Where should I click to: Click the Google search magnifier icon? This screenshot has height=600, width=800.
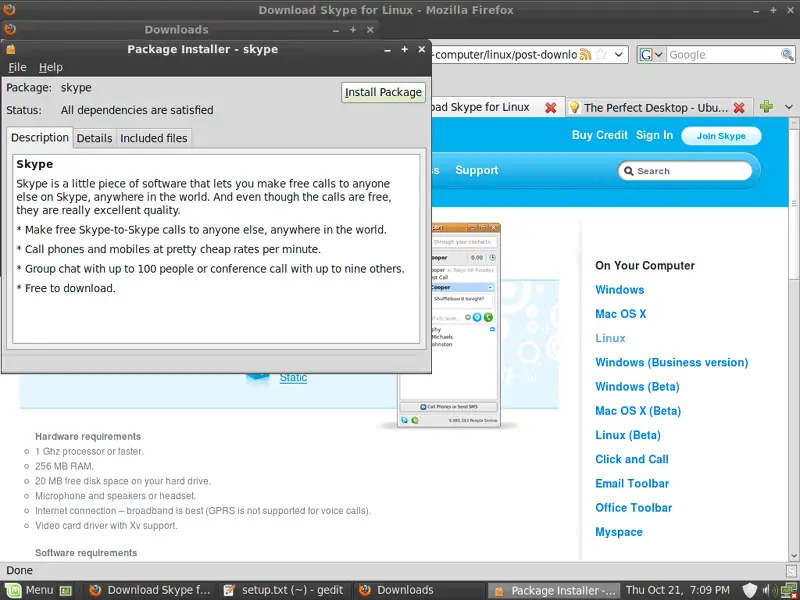point(787,55)
